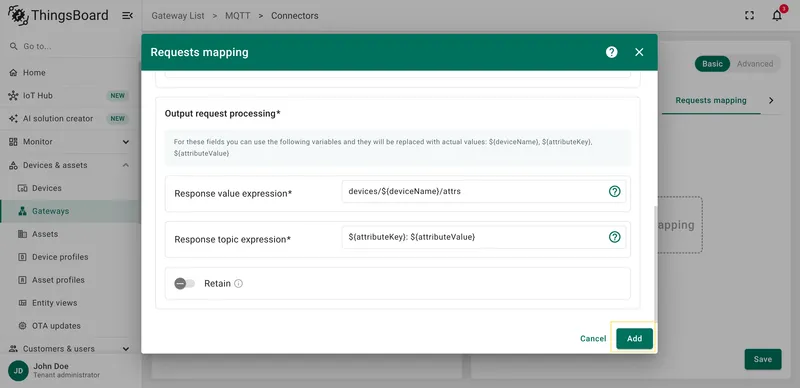The width and height of the screenshot is (800, 388).
Task: Click the Retain info icon
Action: coord(238,283)
